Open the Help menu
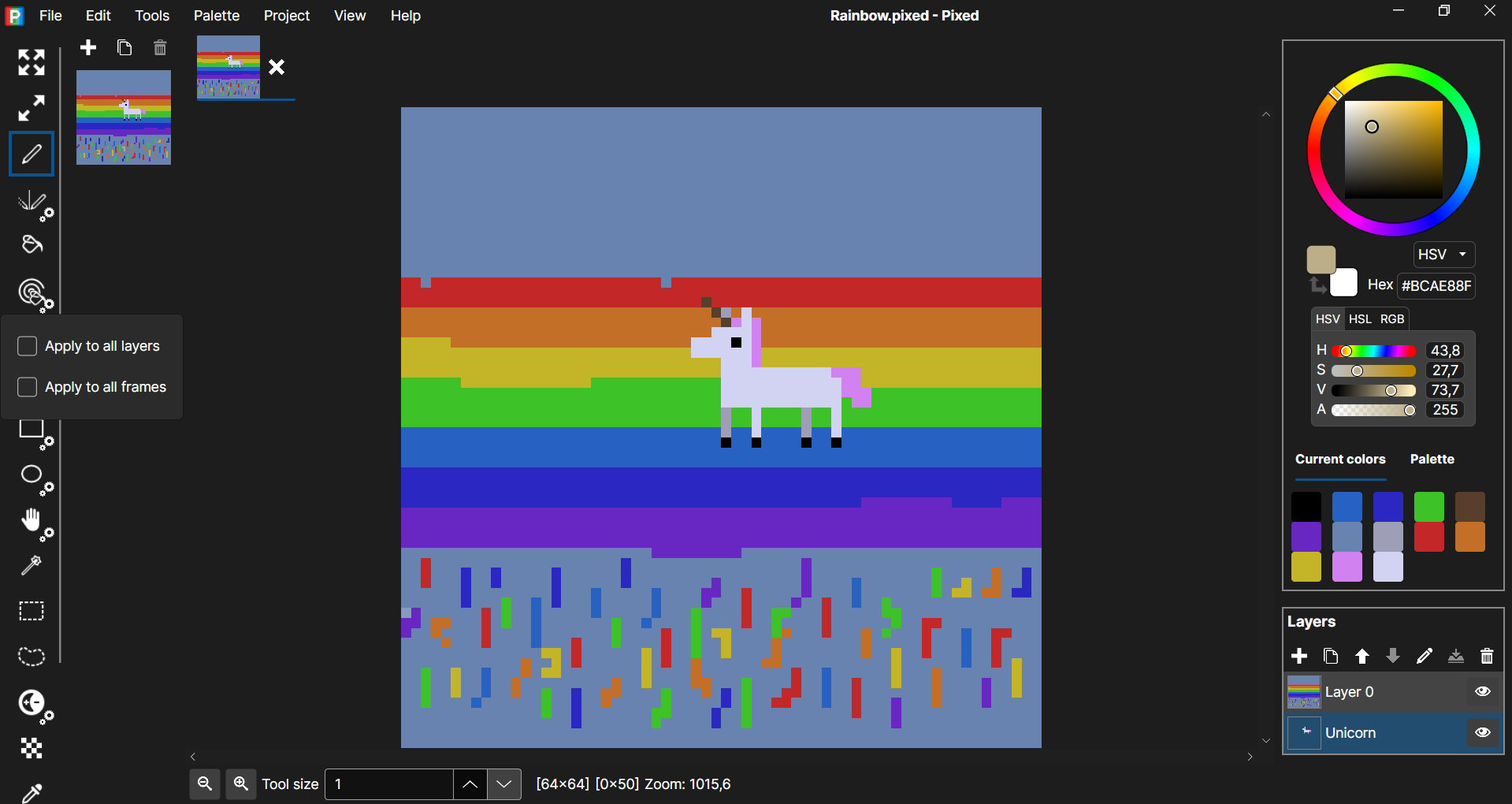This screenshot has height=804, width=1512. (406, 16)
